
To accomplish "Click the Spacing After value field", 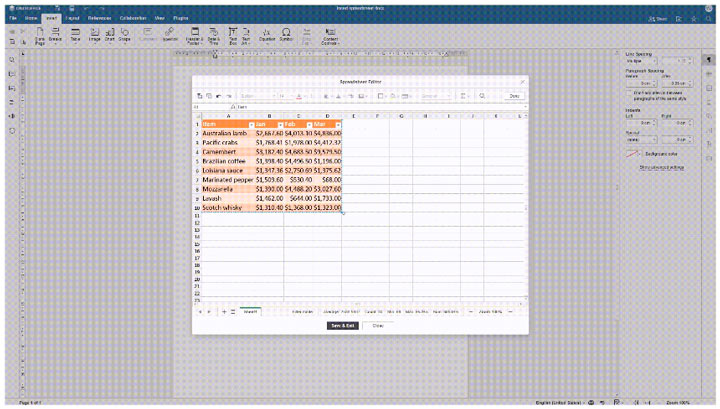I will coord(678,84).
